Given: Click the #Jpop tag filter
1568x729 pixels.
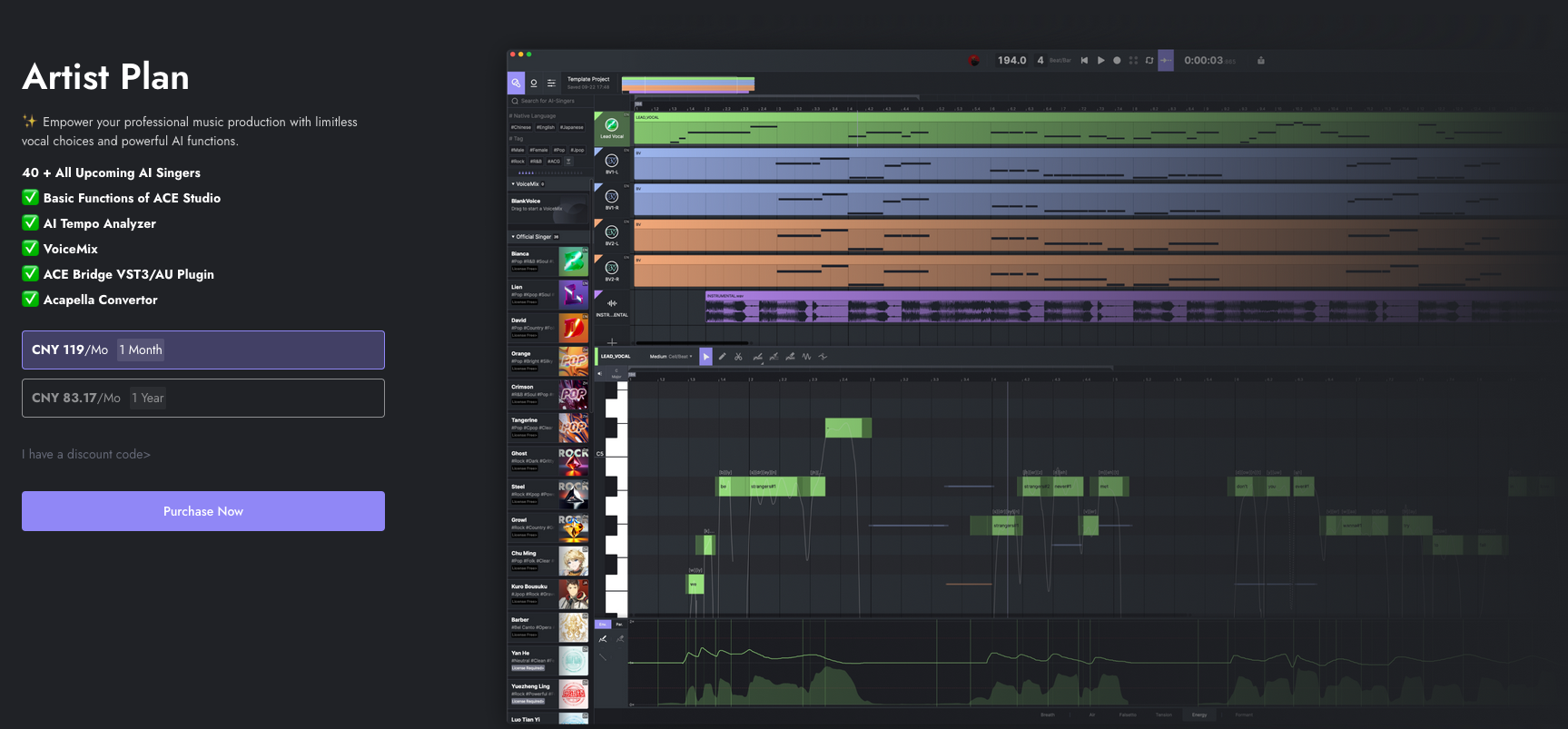Looking at the screenshot, I should click(577, 150).
